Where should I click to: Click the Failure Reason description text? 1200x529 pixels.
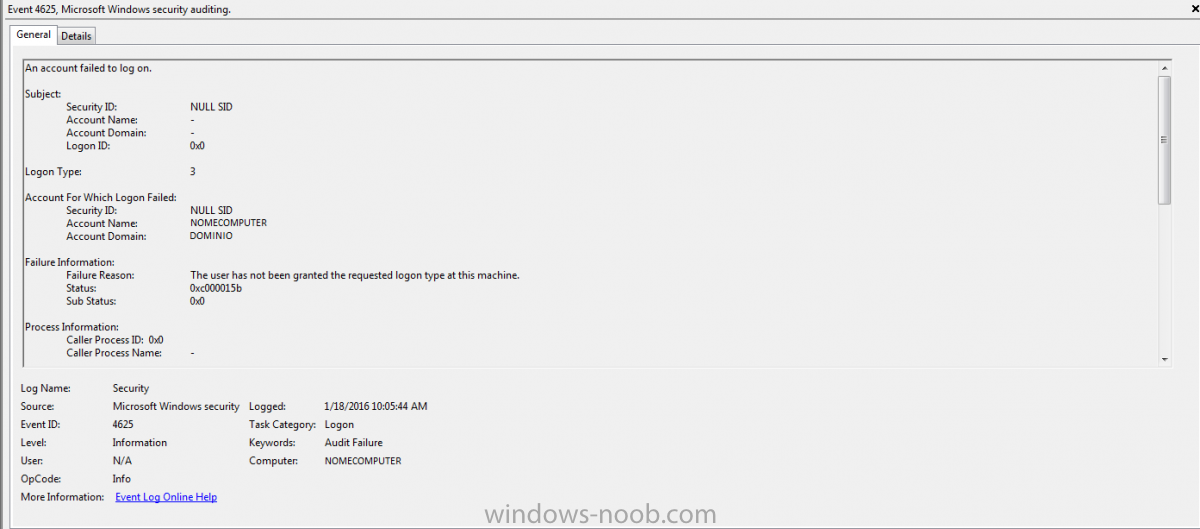(355, 275)
